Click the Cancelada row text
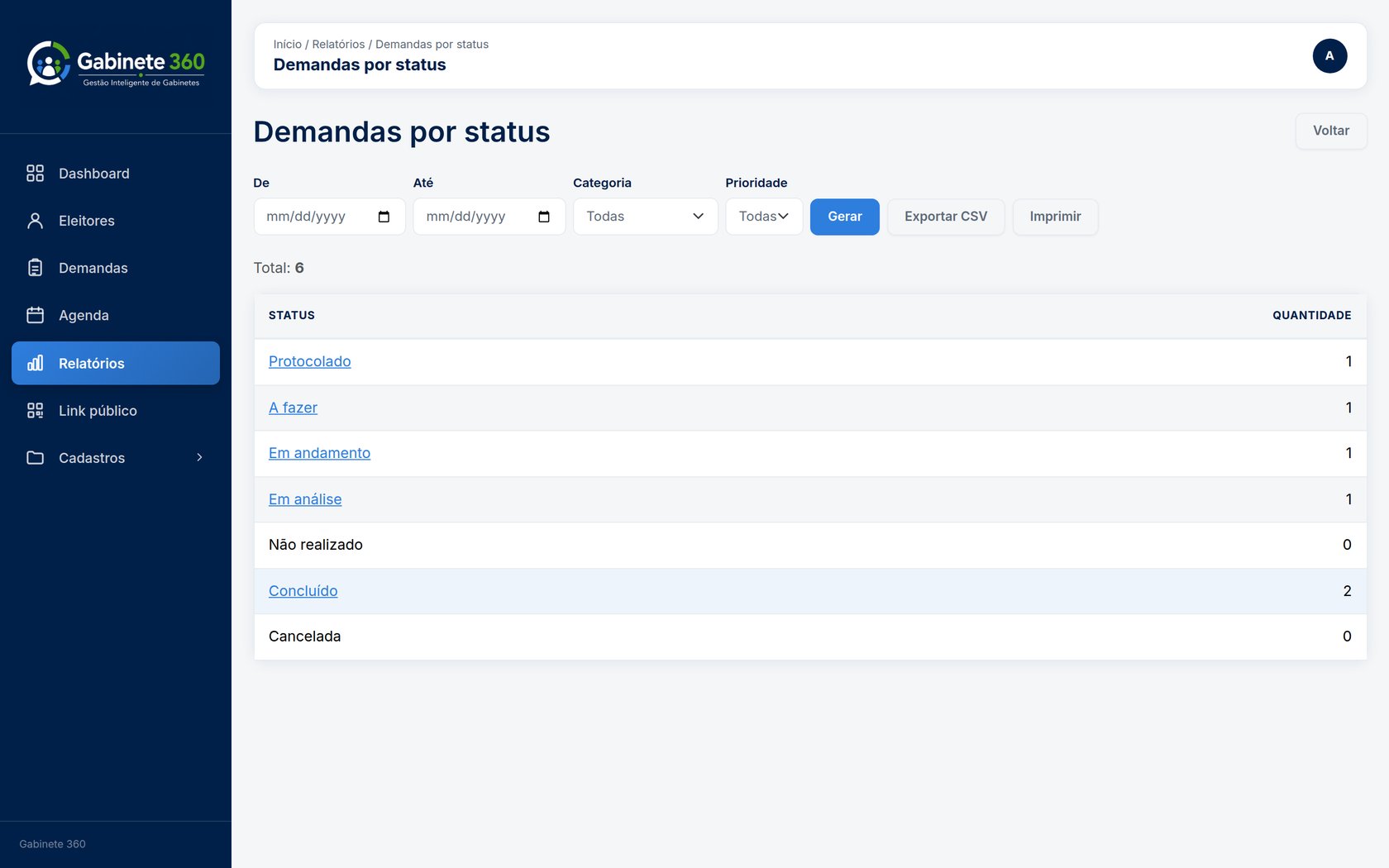The width and height of the screenshot is (1389, 868). (304, 637)
